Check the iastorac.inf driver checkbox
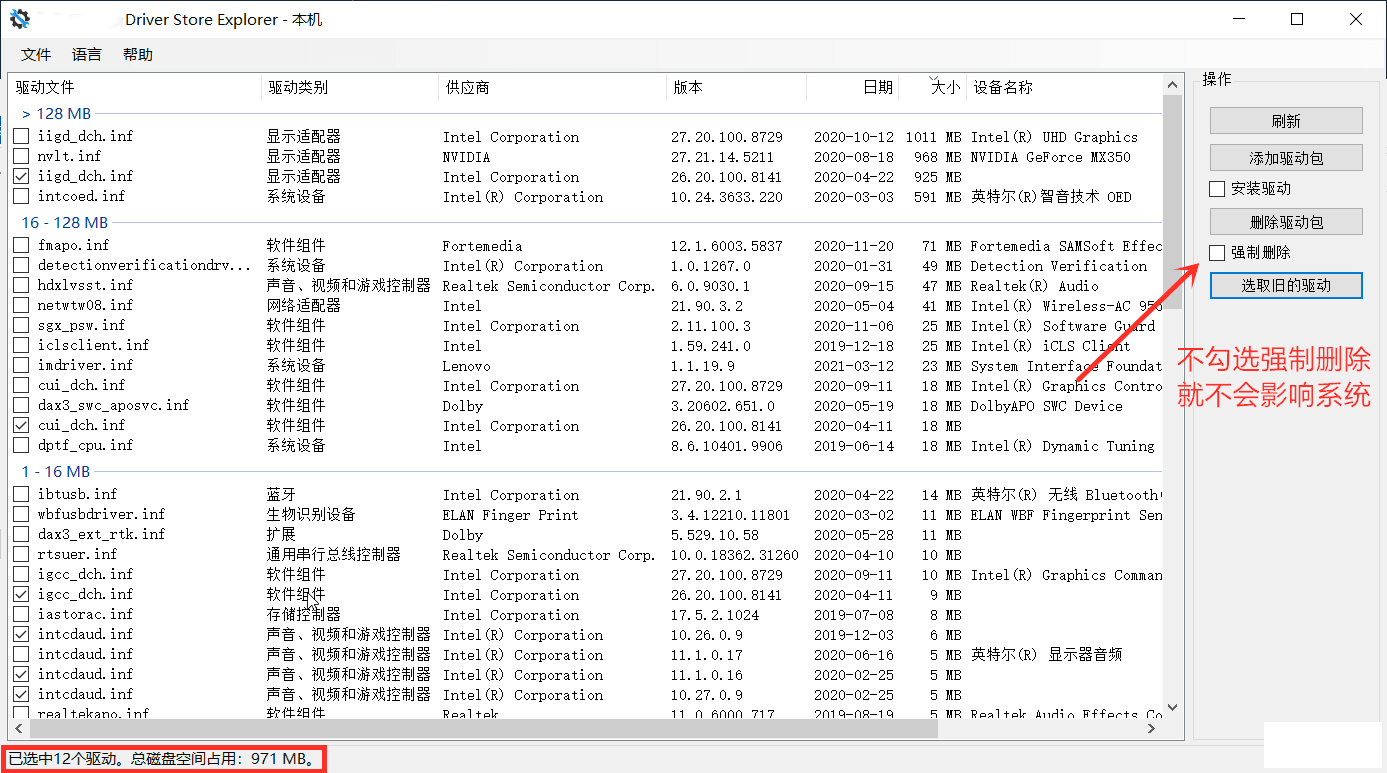Image resolution: width=1387 pixels, height=773 pixels. click(21, 615)
